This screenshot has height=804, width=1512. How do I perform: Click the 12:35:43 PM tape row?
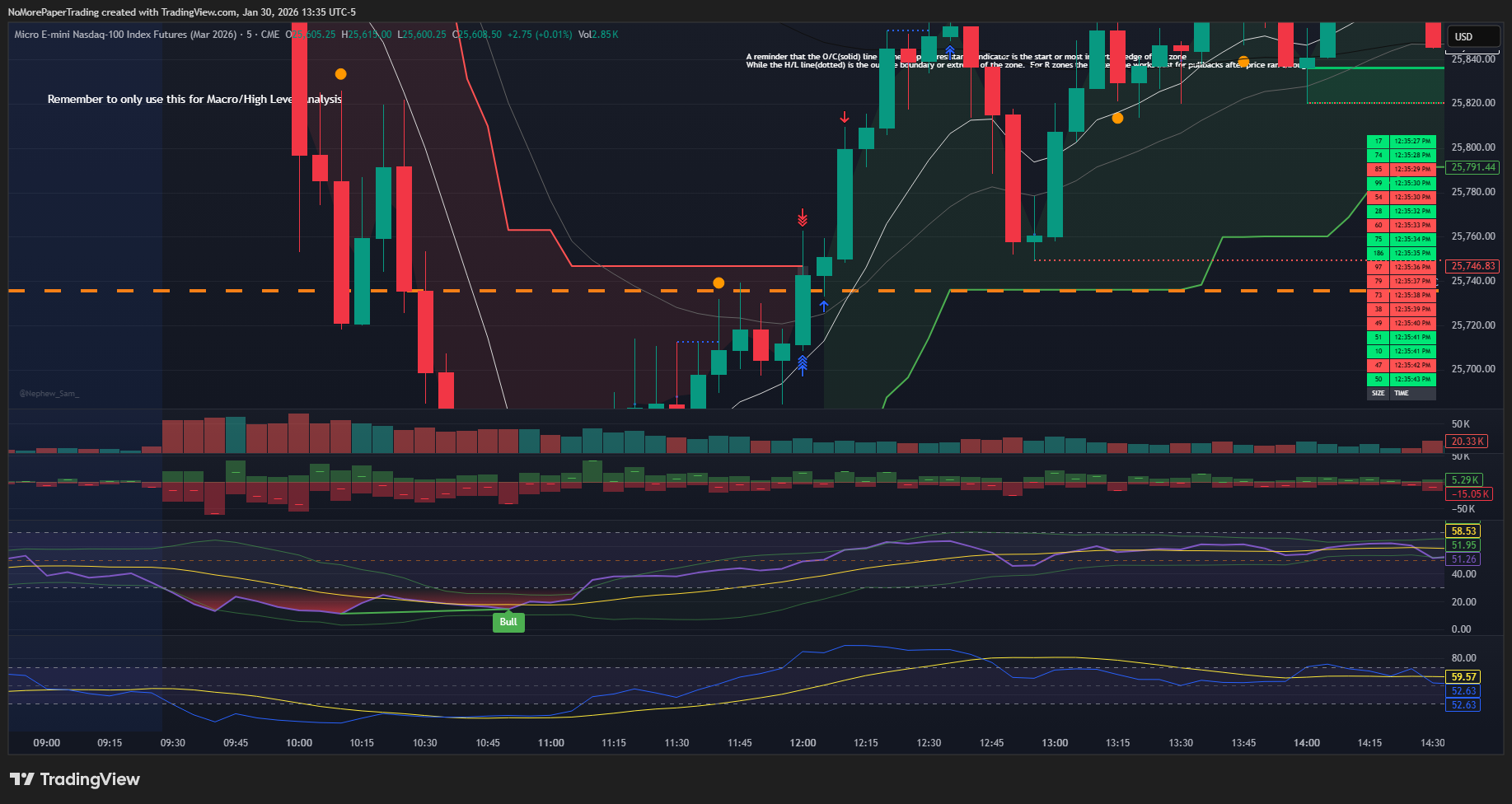tap(1402, 380)
